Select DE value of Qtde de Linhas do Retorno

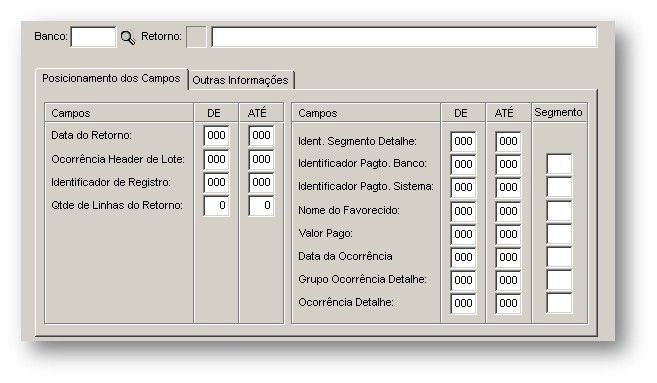point(216,206)
